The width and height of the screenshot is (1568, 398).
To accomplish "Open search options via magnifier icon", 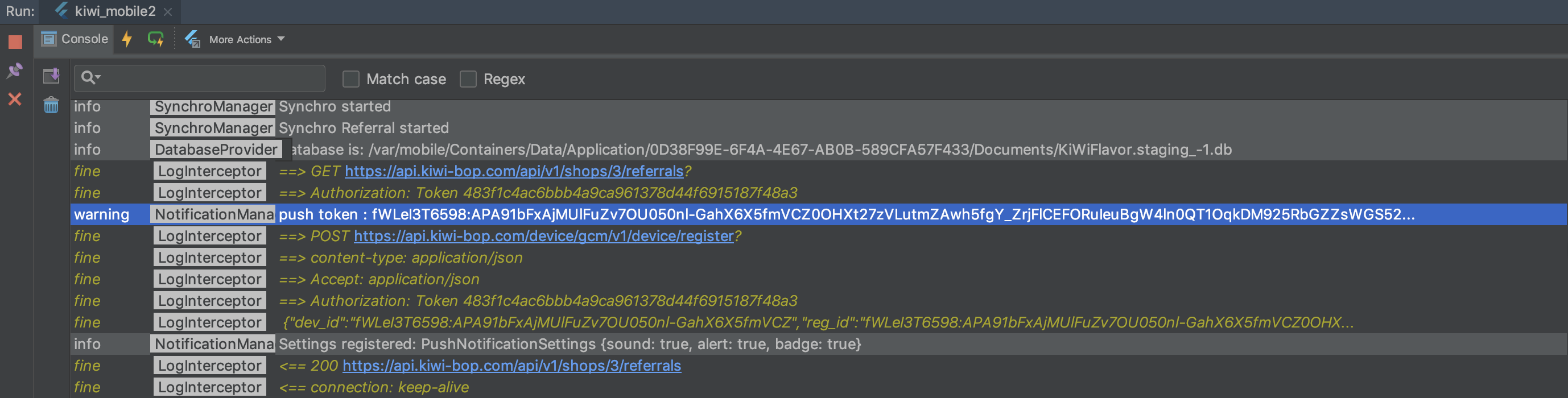I will [x=88, y=78].
